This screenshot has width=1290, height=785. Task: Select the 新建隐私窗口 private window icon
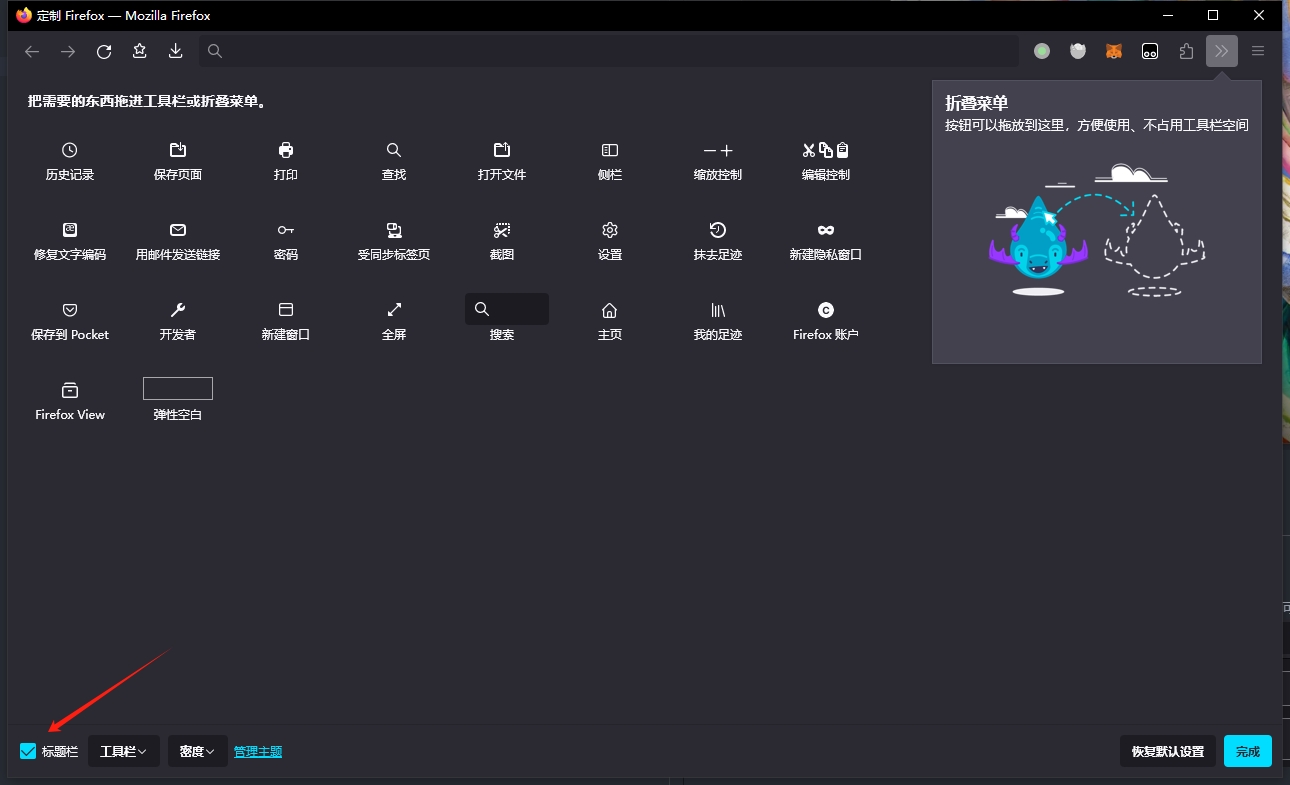[826, 230]
